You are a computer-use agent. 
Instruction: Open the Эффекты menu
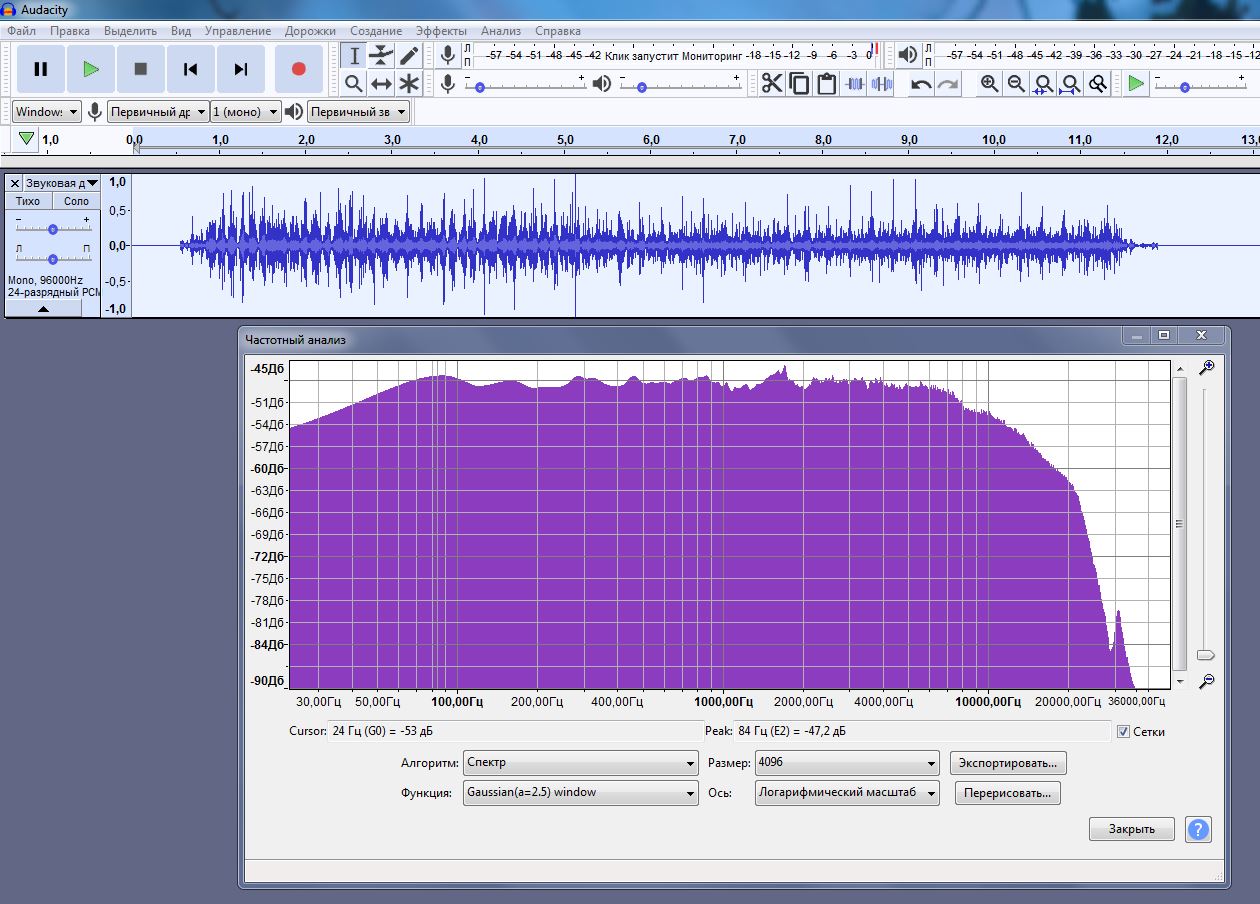pos(441,31)
